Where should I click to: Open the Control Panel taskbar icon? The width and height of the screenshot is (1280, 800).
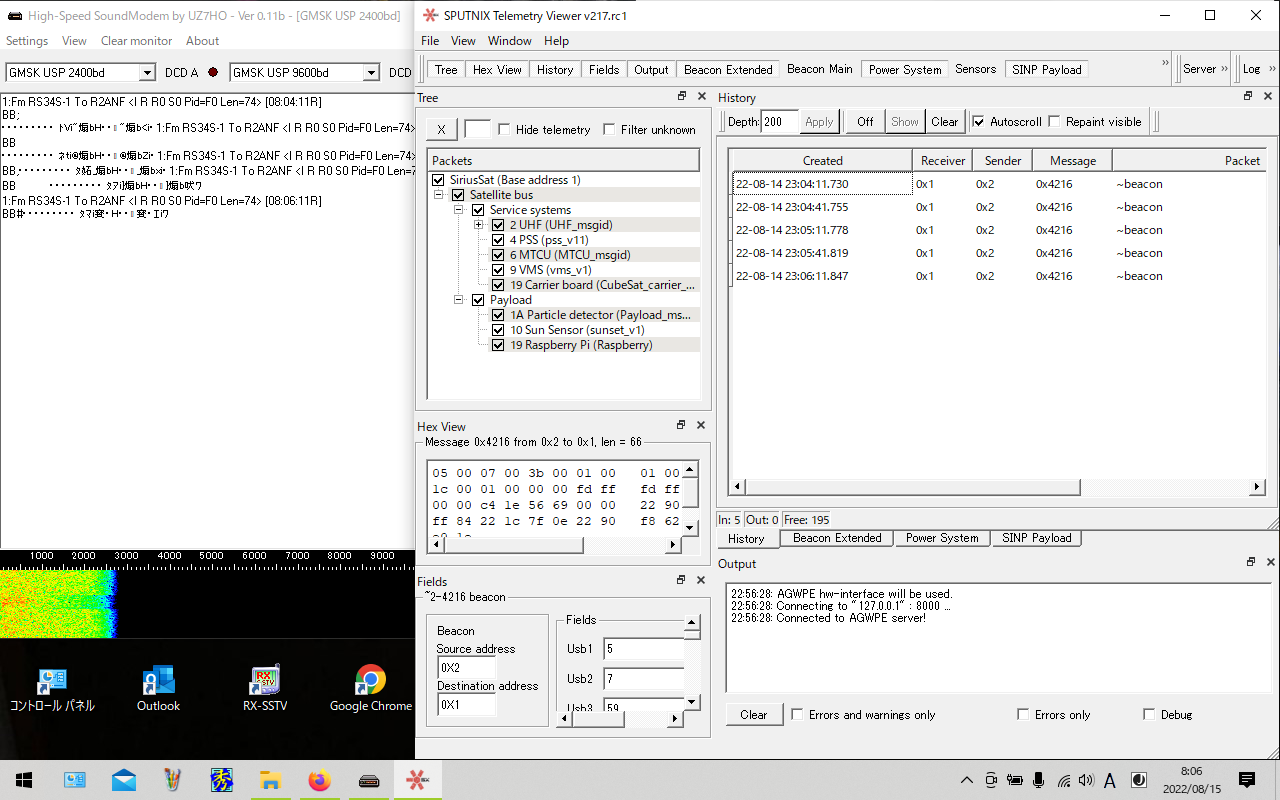(75, 780)
